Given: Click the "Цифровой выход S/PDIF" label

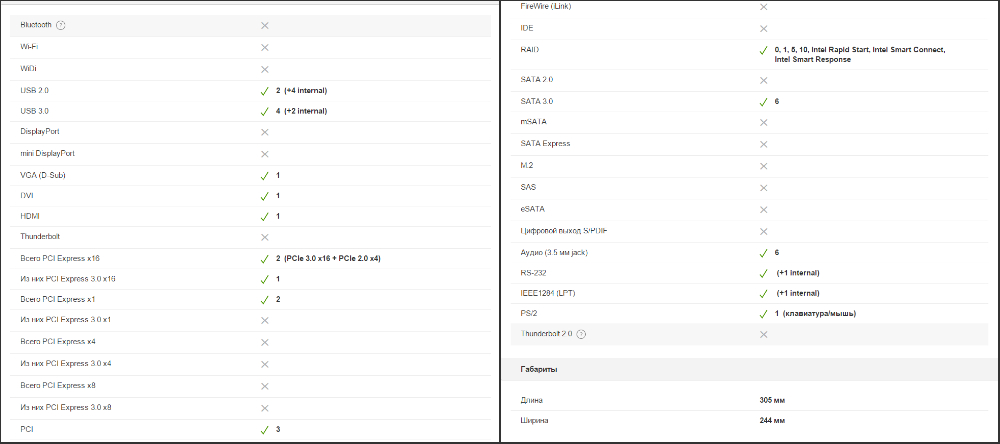Looking at the screenshot, I should click(x=563, y=230).
